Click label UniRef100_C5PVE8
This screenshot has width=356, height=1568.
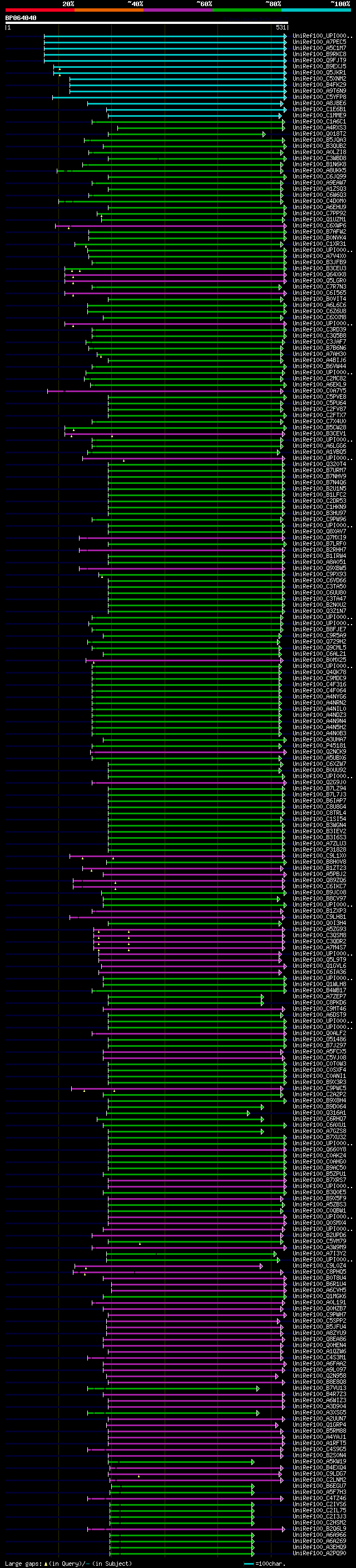(319, 398)
